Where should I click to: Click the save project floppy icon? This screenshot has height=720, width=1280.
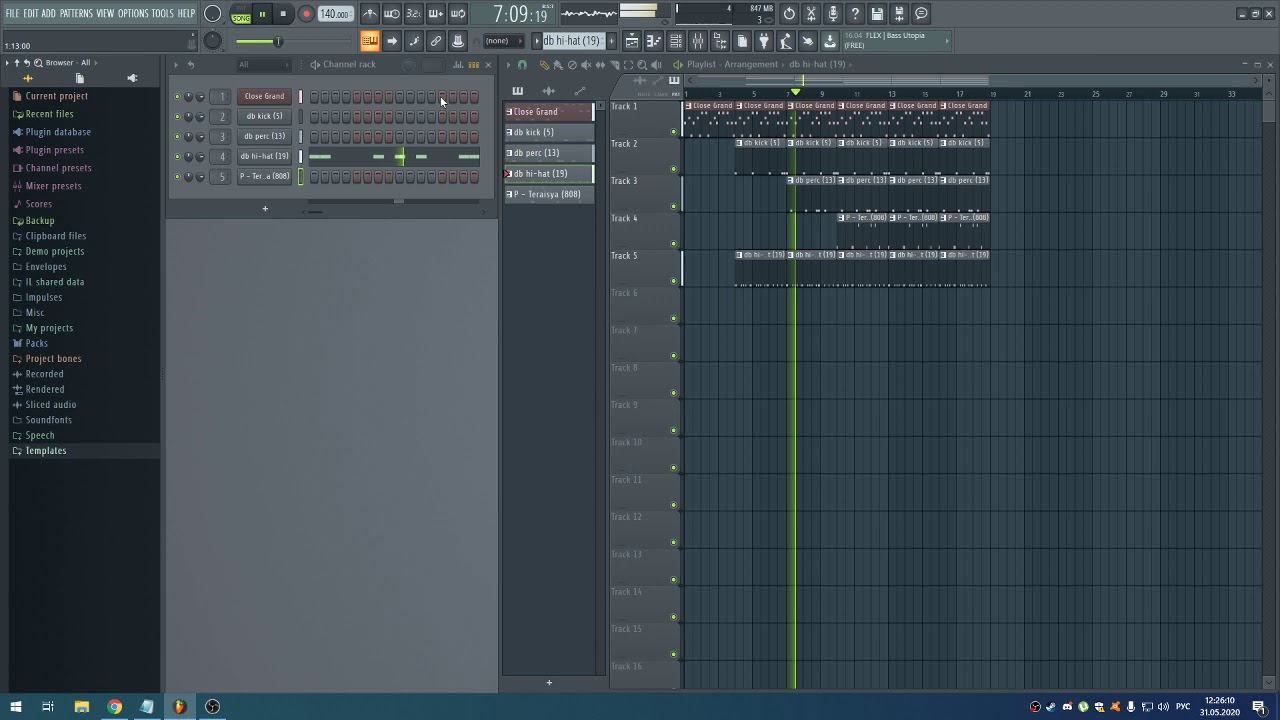tap(877, 14)
